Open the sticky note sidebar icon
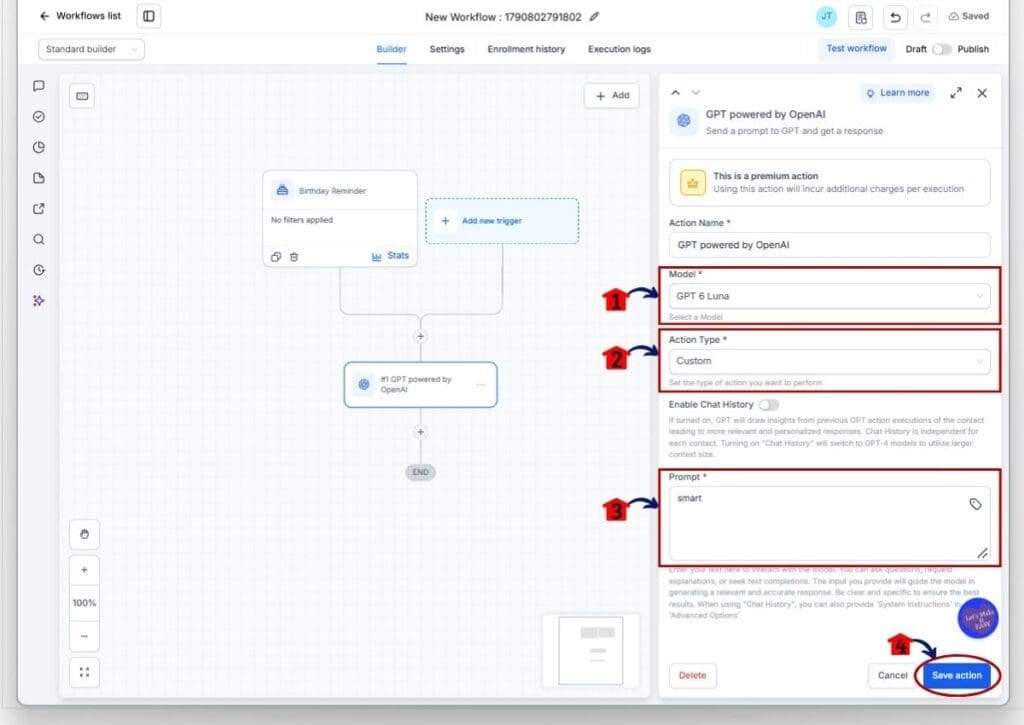The image size is (1024, 725). click(39, 178)
